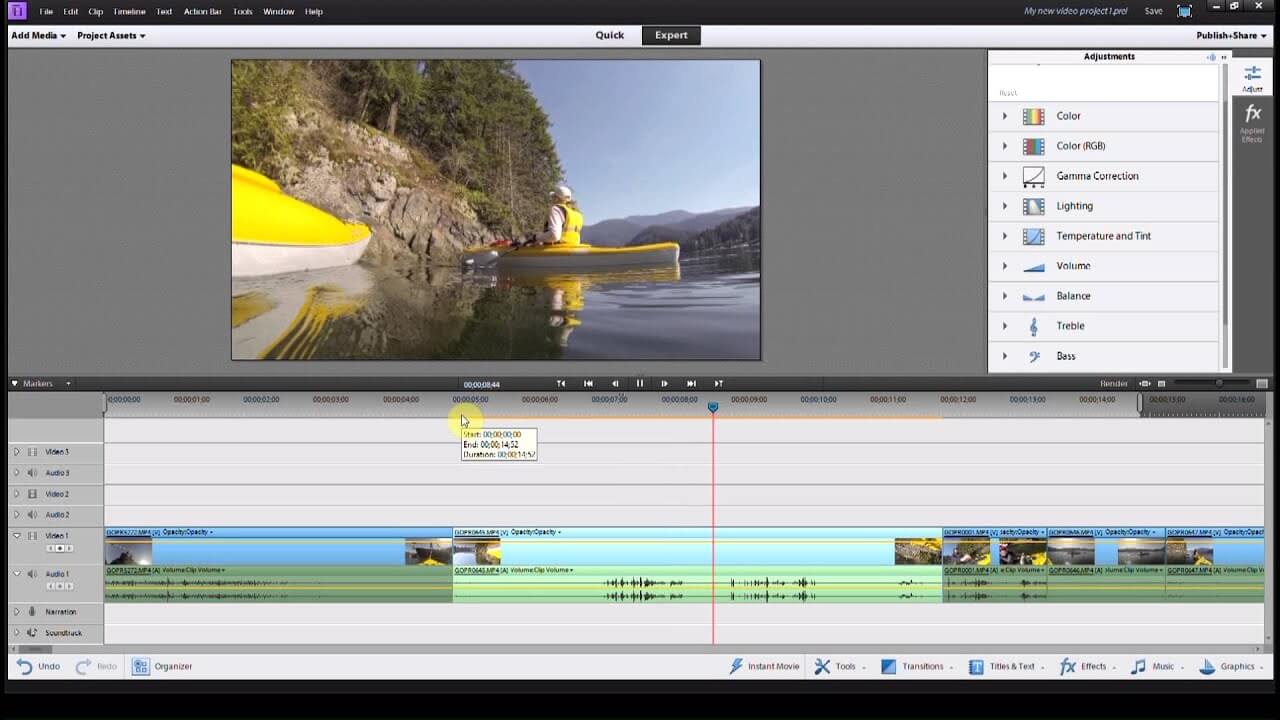Click the Balance adjustment icon
The height and width of the screenshot is (720, 1280).
pyautogui.click(x=1033, y=297)
